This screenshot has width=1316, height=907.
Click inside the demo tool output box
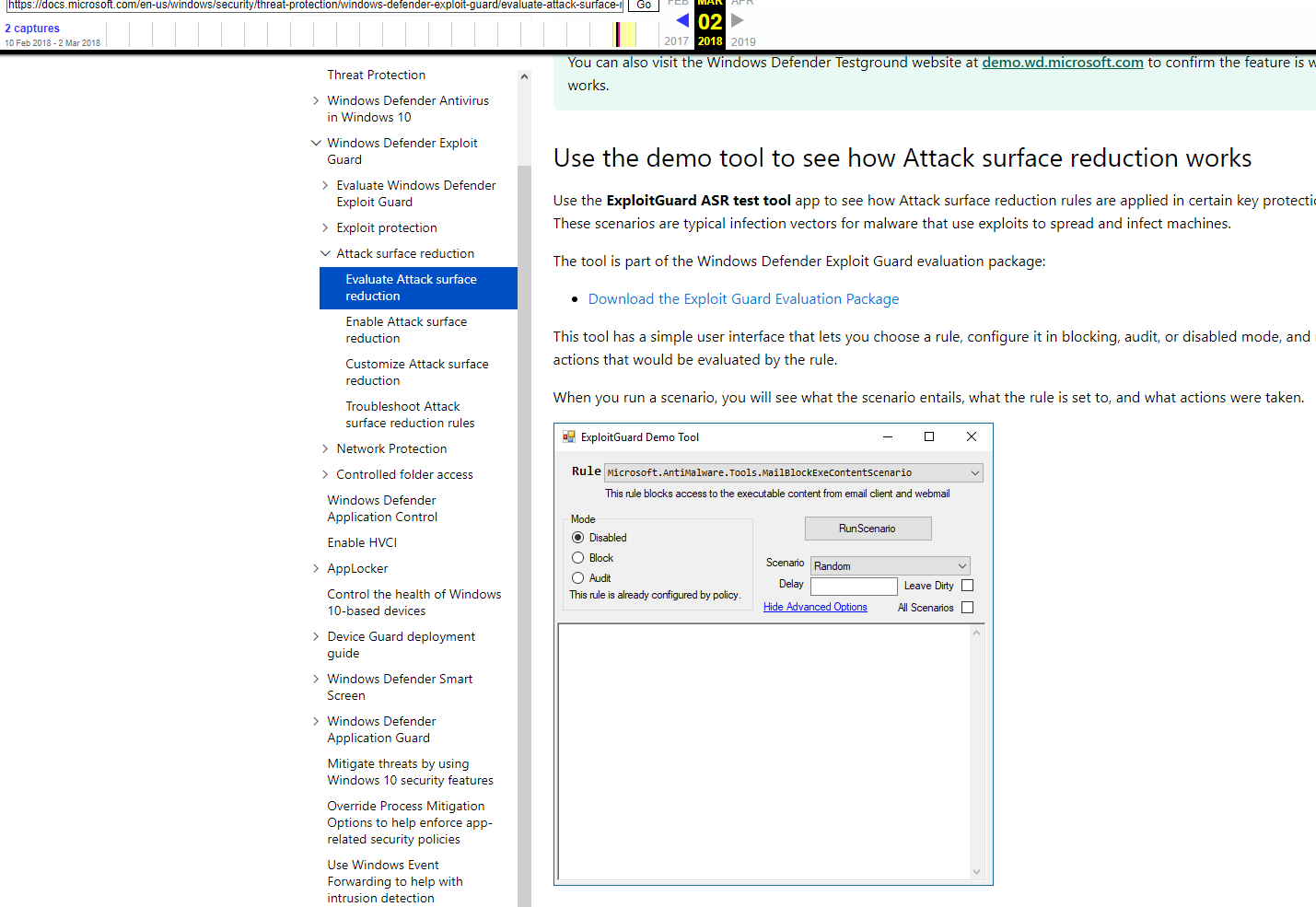click(x=764, y=752)
